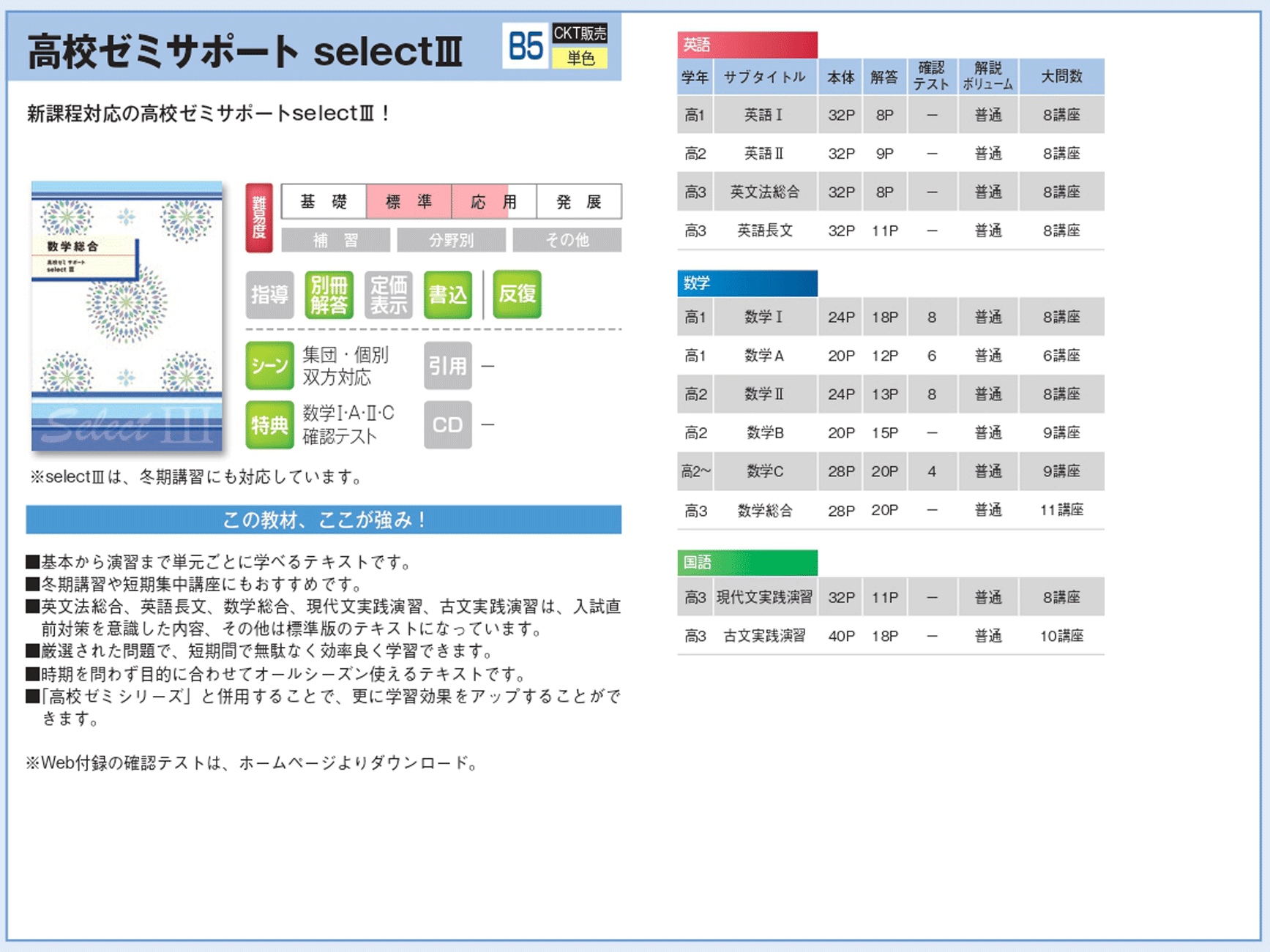Image resolution: width=1270 pixels, height=952 pixels.
Task: Click the gray 定価表示 badge icon
Action: coord(388,295)
